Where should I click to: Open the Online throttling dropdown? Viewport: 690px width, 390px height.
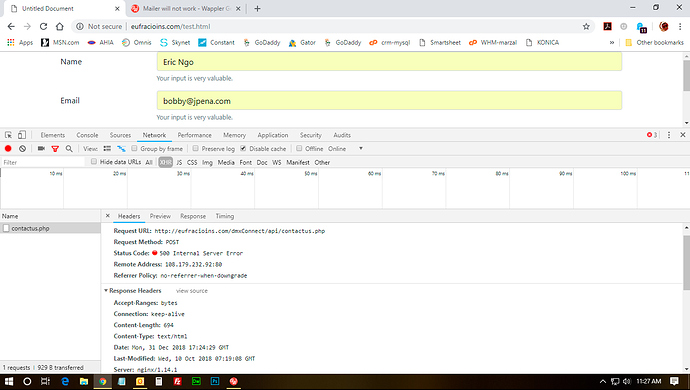345,149
